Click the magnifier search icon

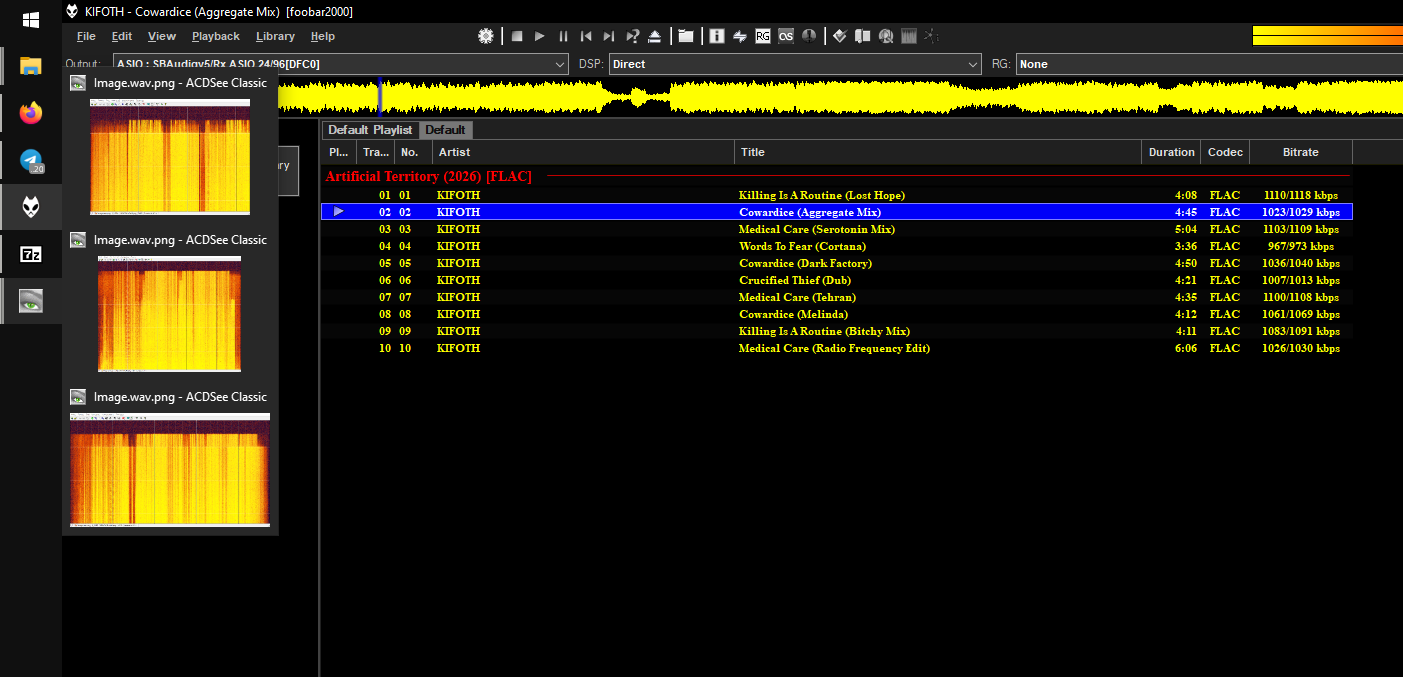tap(886, 36)
